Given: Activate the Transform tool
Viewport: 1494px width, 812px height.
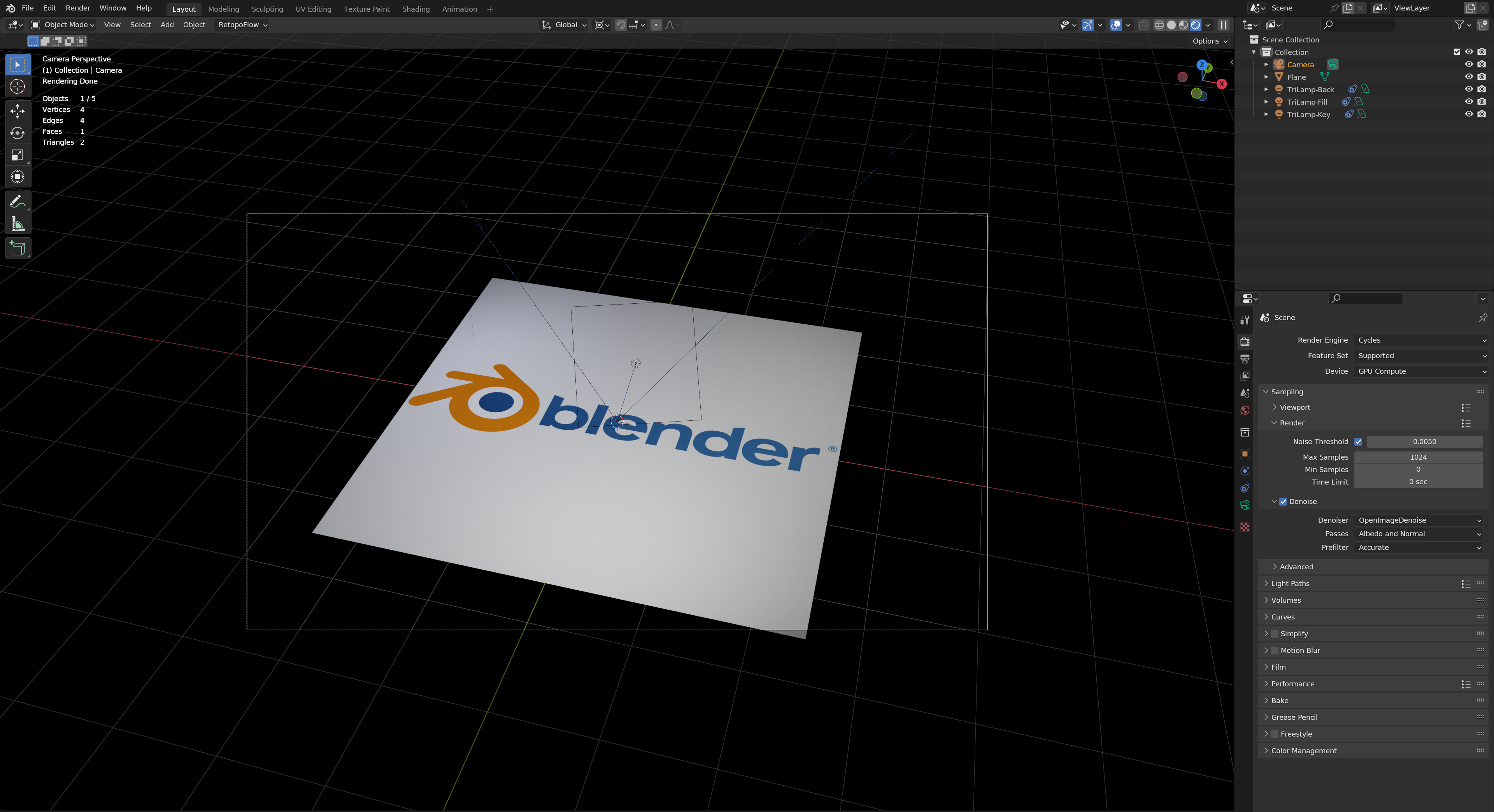Looking at the screenshot, I should pyautogui.click(x=18, y=177).
